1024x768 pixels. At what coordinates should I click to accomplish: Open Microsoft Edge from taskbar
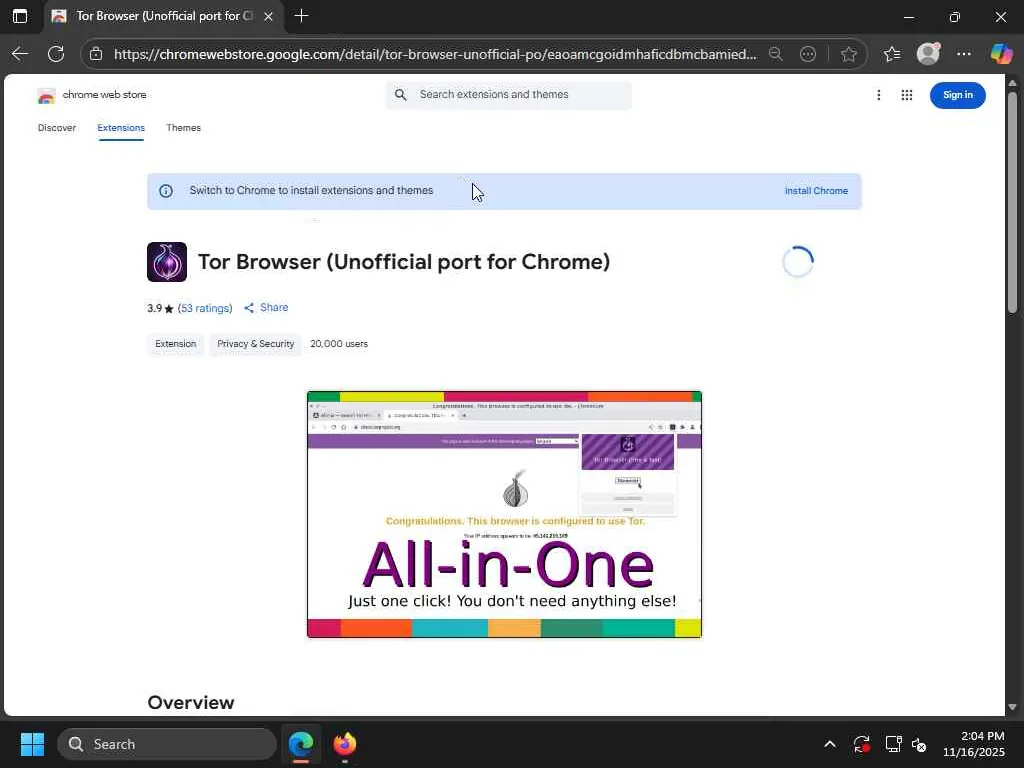pos(301,744)
